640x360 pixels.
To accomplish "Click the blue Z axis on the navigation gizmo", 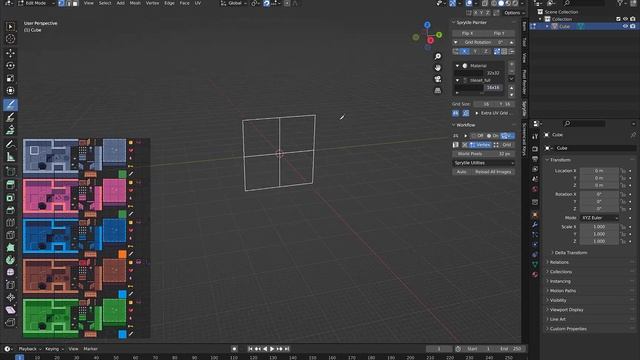I will [x=427, y=25].
